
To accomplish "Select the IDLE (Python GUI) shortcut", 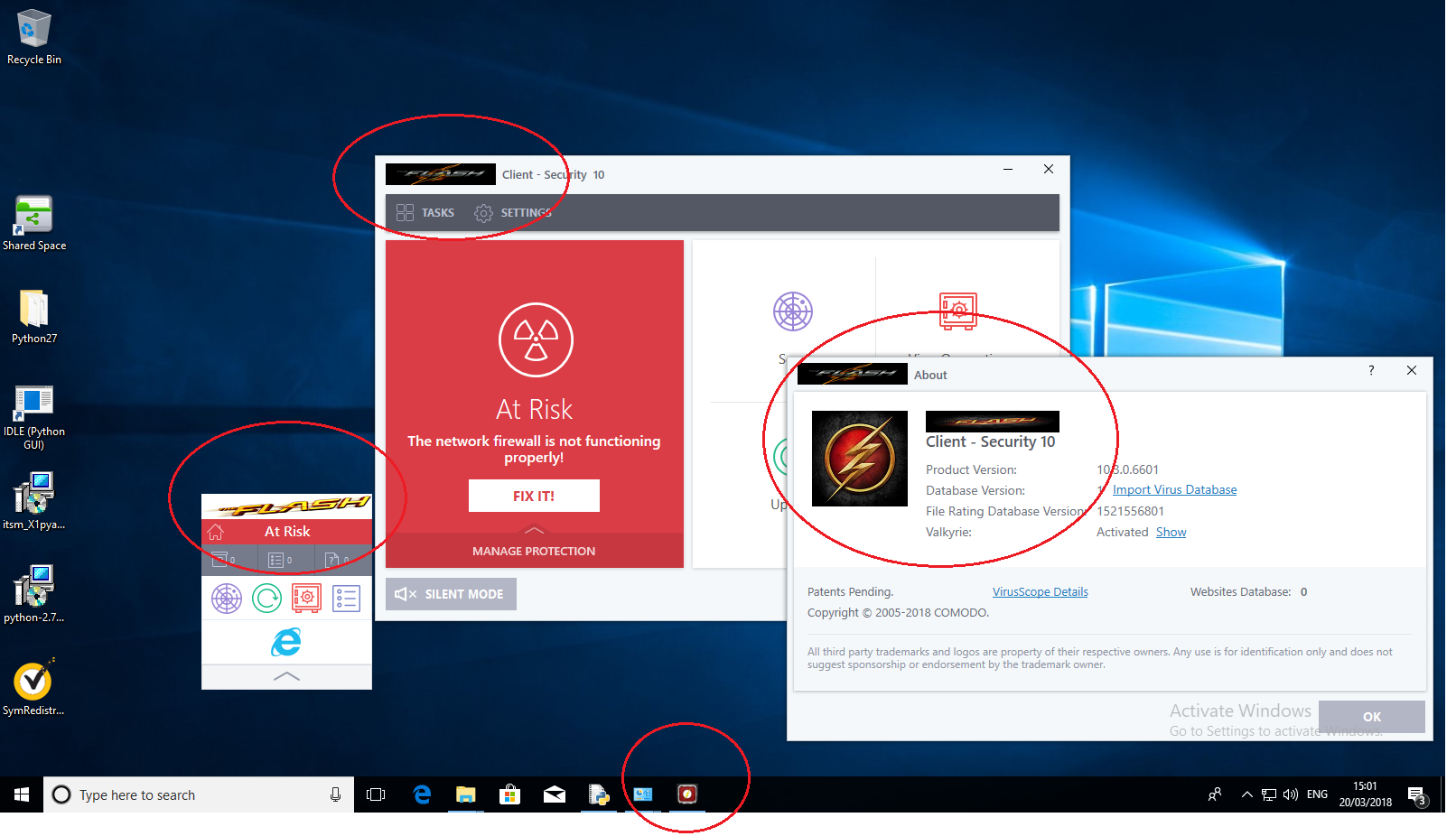I will point(34,417).
